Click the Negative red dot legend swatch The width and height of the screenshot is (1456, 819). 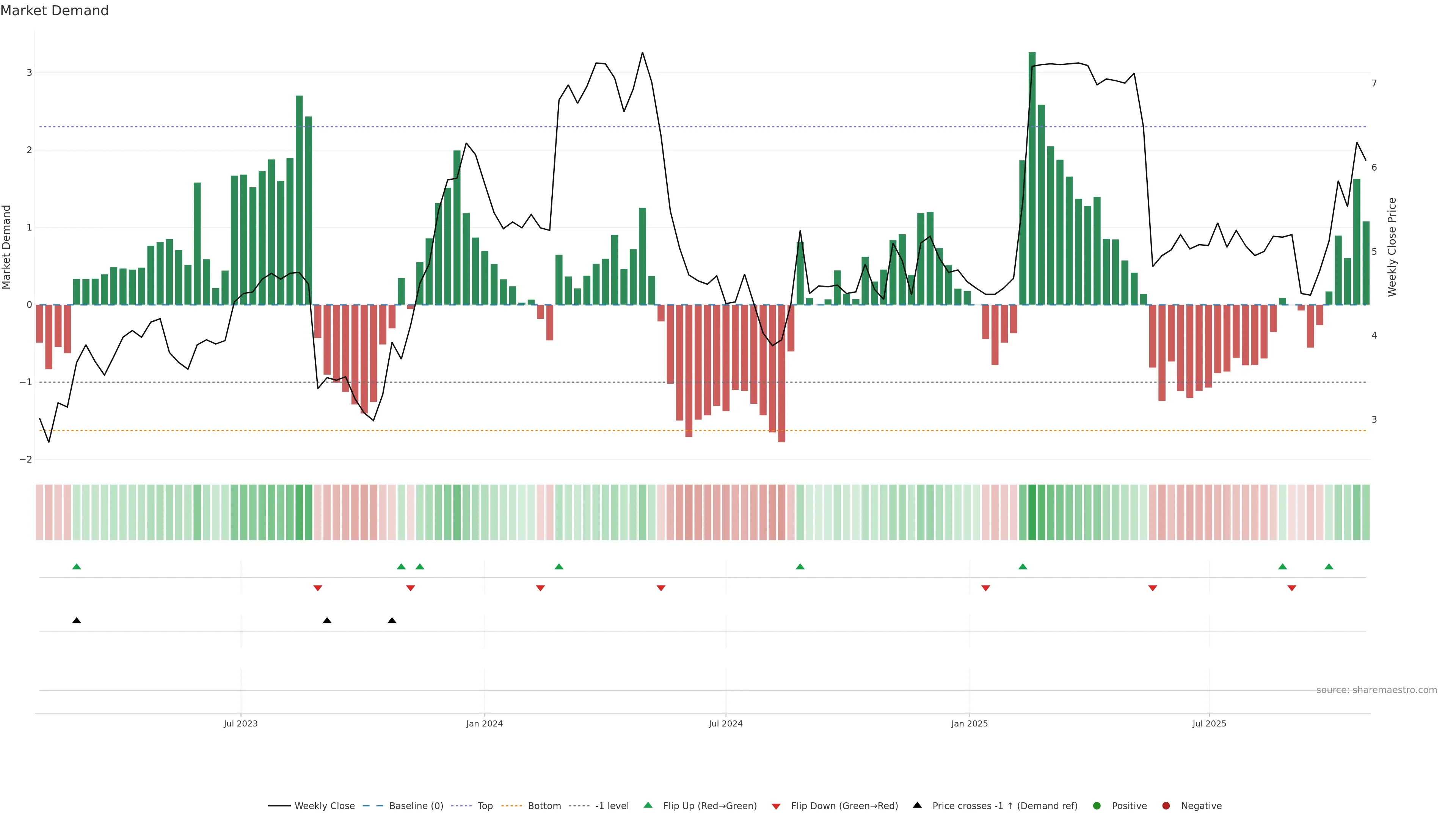pos(1166,806)
